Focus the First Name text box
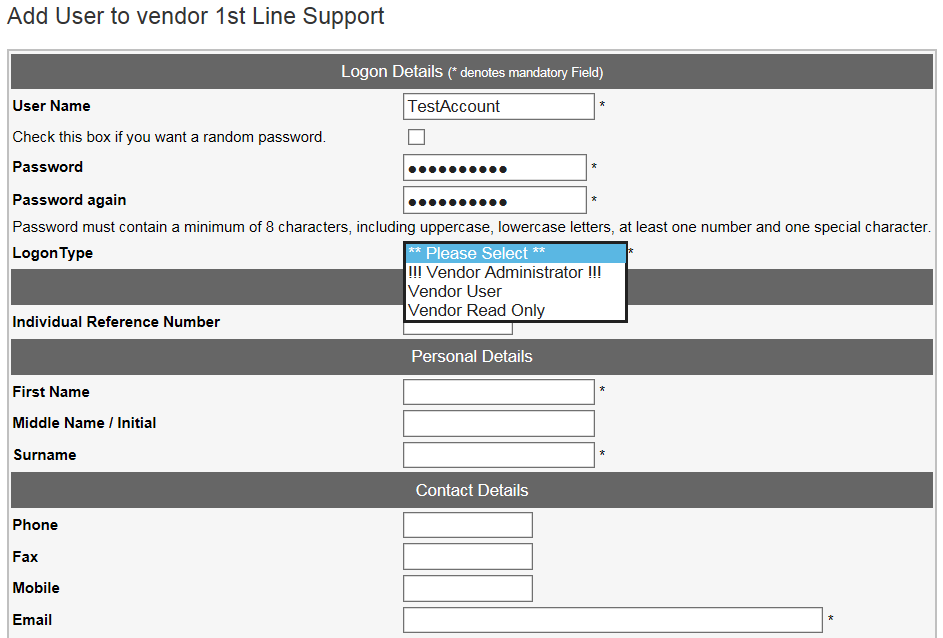This screenshot has height=638, width=943. click(498, 392)
